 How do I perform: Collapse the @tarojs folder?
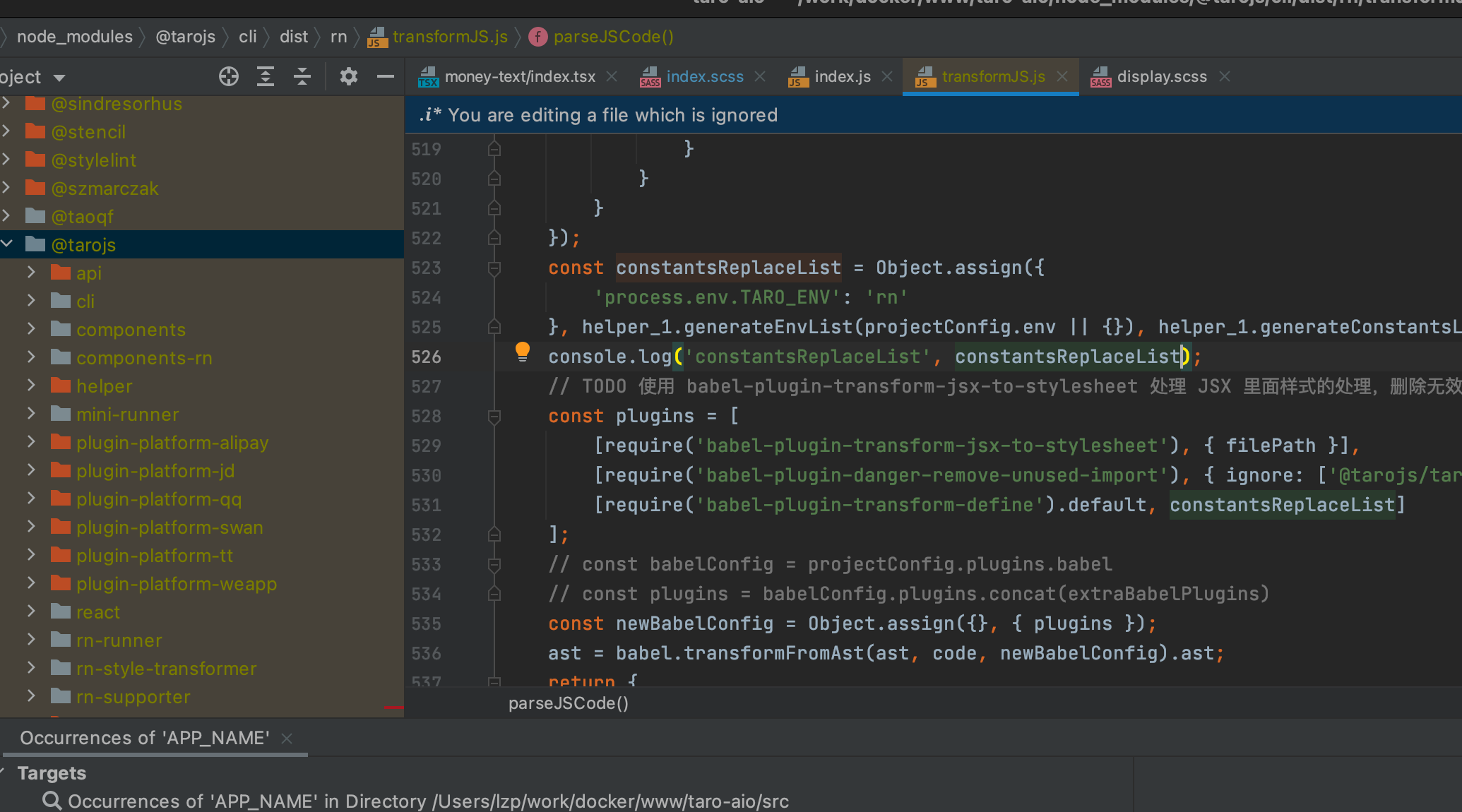pyautogui.click(x=8, y=244)
